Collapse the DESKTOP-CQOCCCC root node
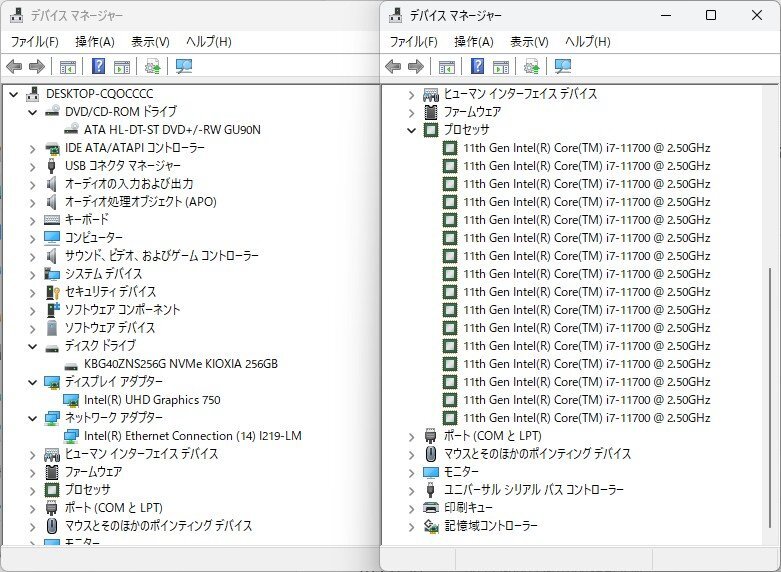The width and height of the screenshot is (781, 572). pyautogui.click(x=14, y=94)
